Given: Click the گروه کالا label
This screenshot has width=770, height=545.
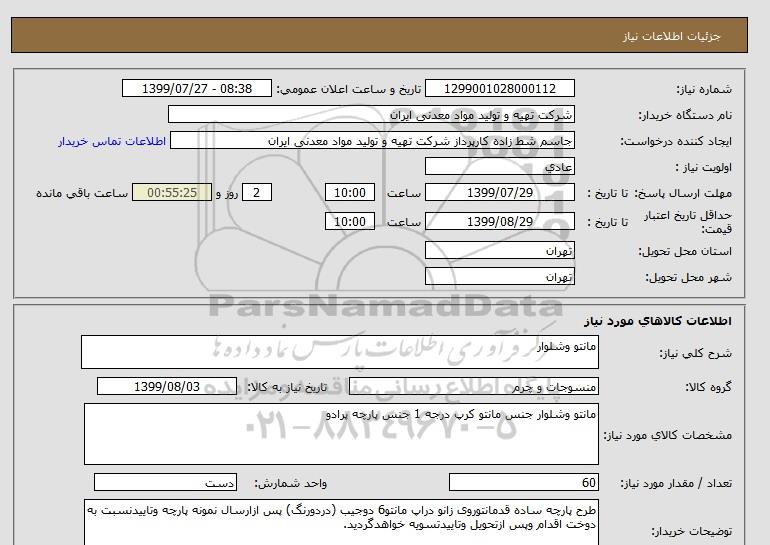Looking at the screenshot, I should pyautogui.click(x=708, y=387).
